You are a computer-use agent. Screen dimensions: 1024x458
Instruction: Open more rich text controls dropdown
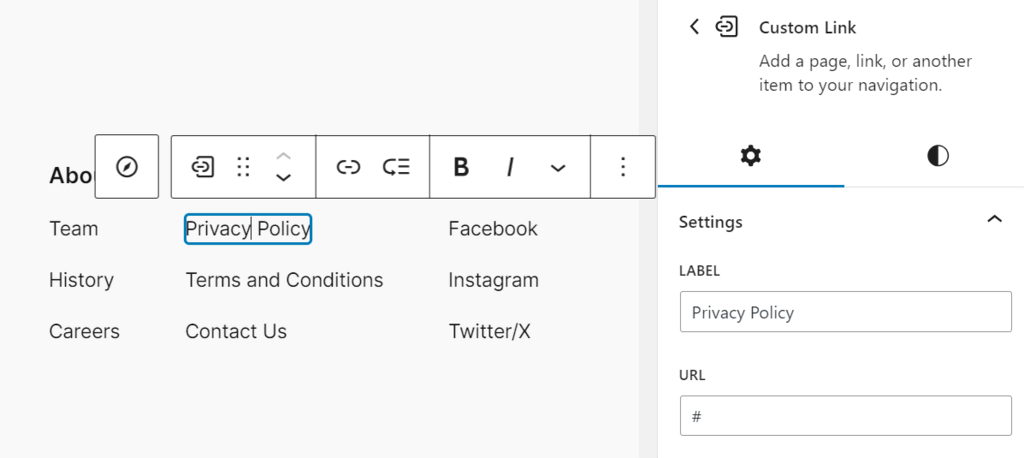[558, 167]
